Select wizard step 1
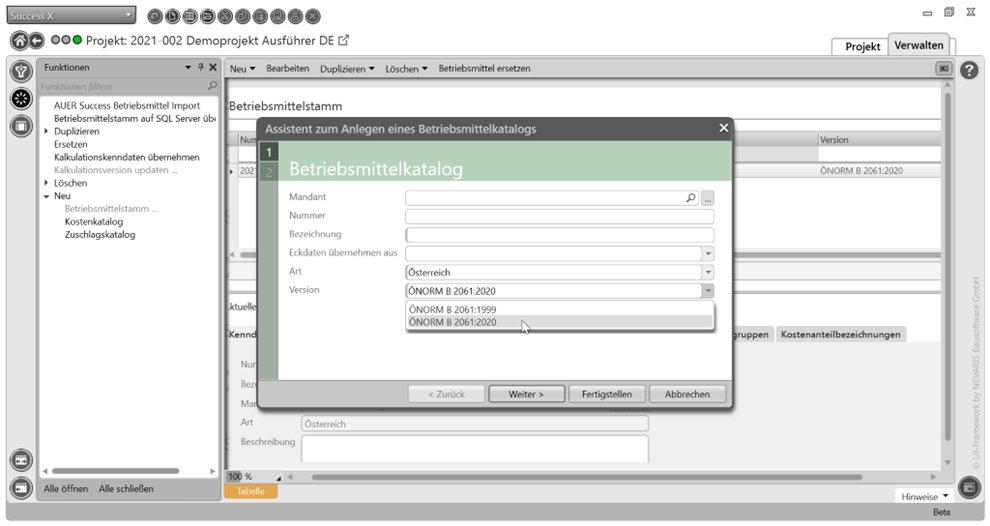The width and height of the screenshot is (990, 526). (x=269, y=152)
